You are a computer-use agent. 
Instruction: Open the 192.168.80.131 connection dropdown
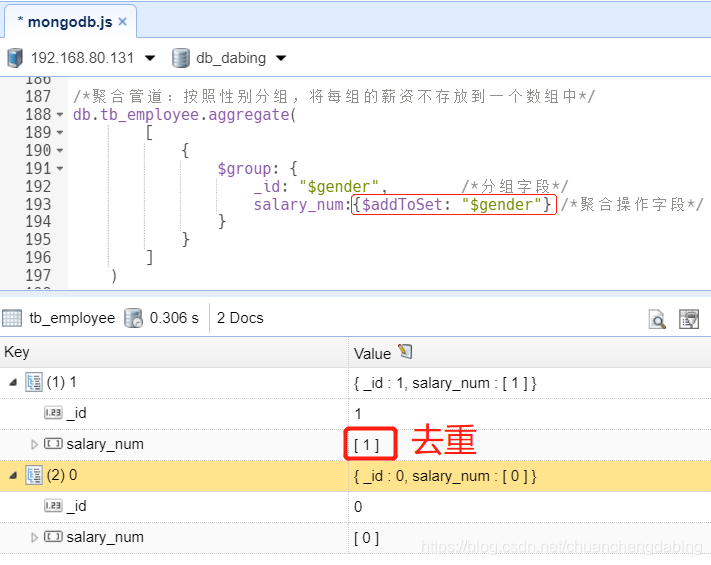[x=150, y=58]
